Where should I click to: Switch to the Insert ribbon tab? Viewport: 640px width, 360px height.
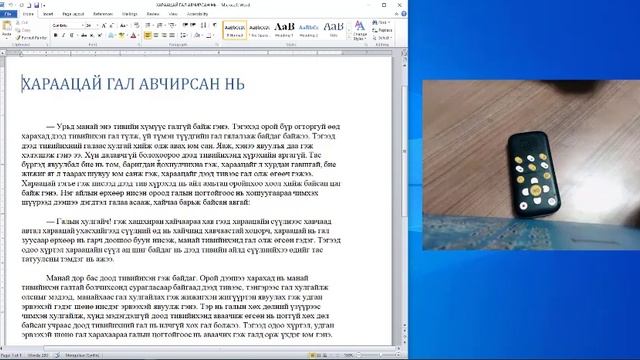[48, 14]
